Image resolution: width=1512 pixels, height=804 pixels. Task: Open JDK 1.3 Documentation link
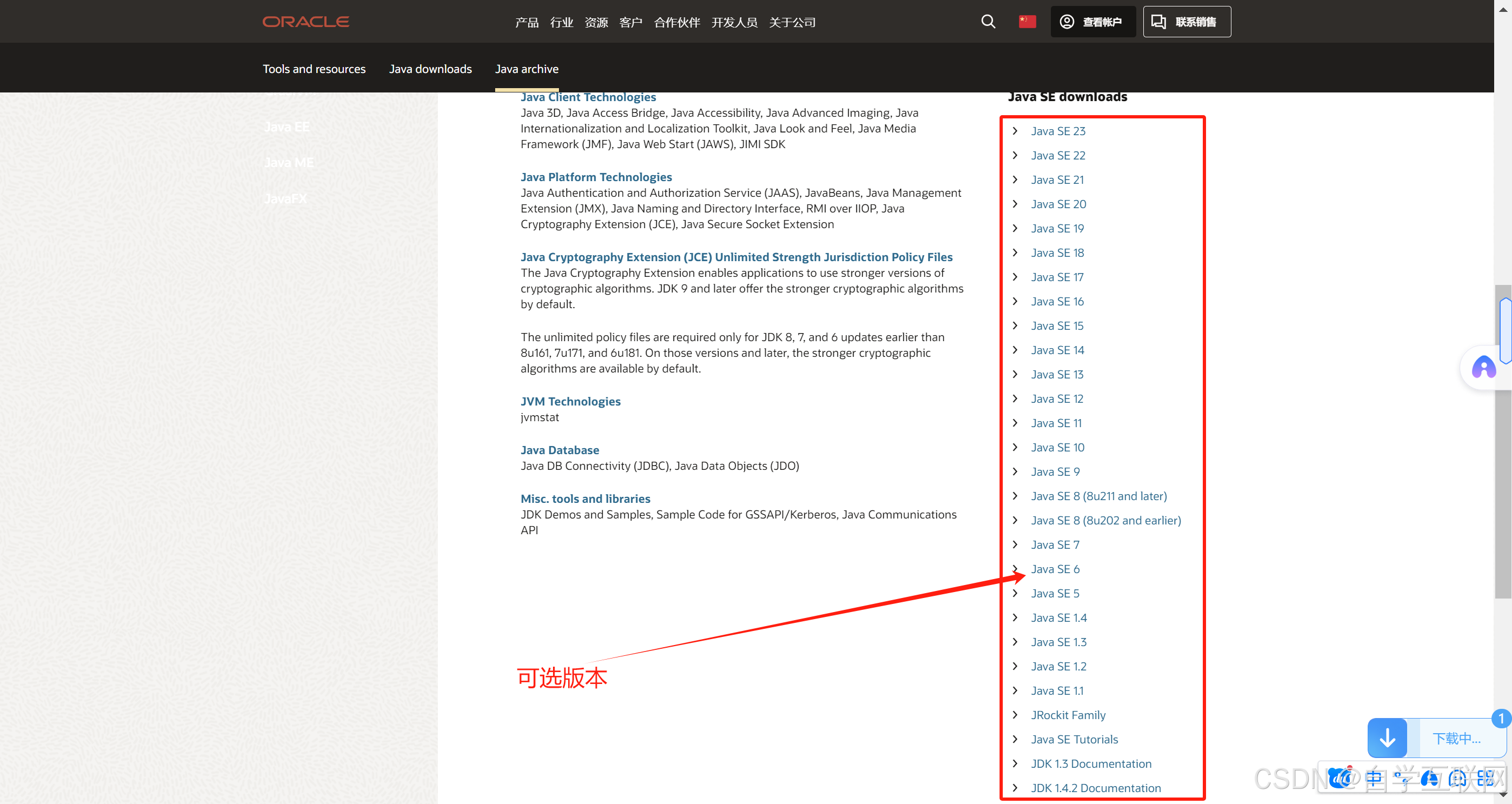click(1091, 763)
